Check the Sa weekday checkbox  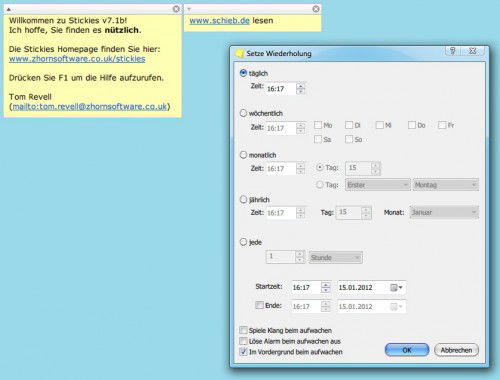318,139
